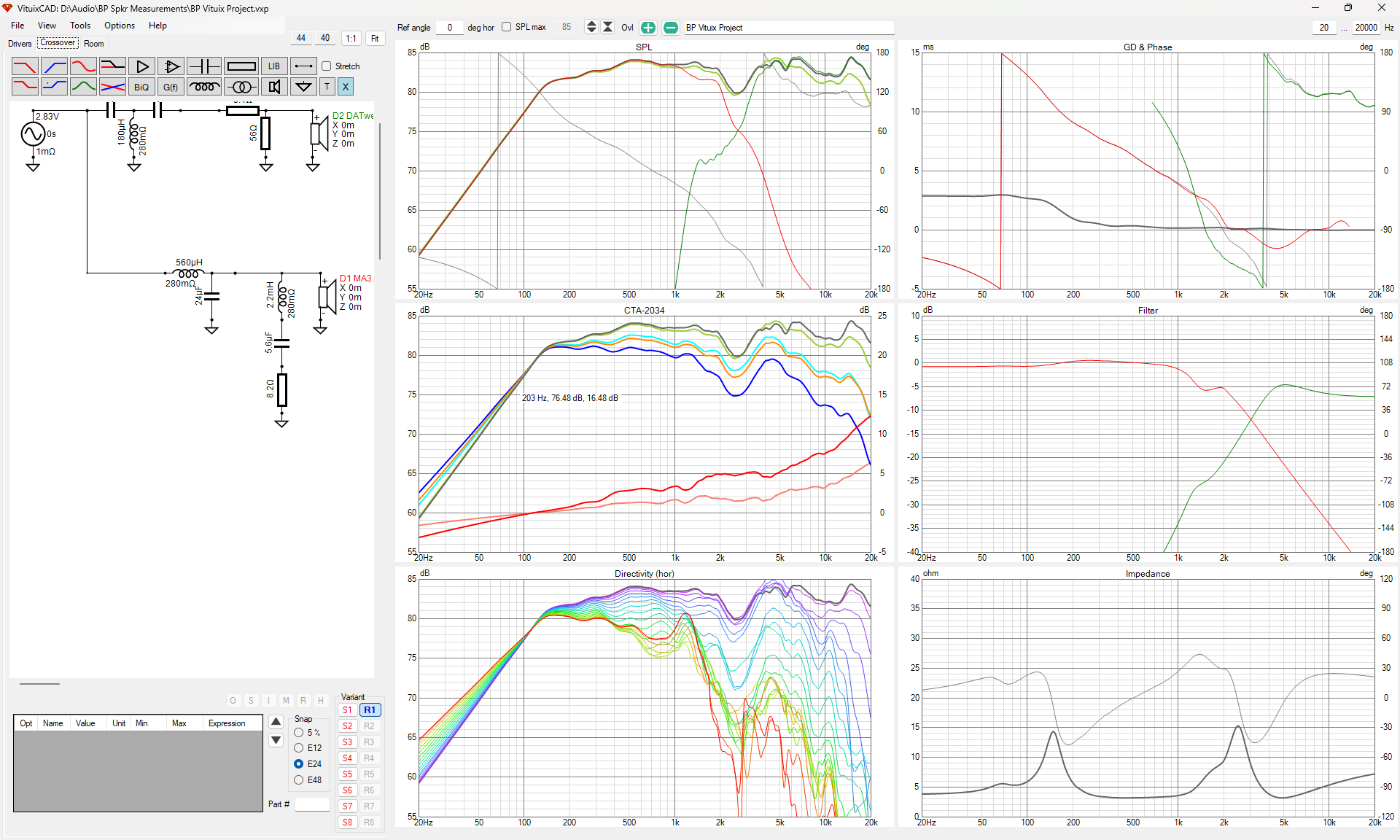
Task: Add a capacitor component
Action: point(204,66)
